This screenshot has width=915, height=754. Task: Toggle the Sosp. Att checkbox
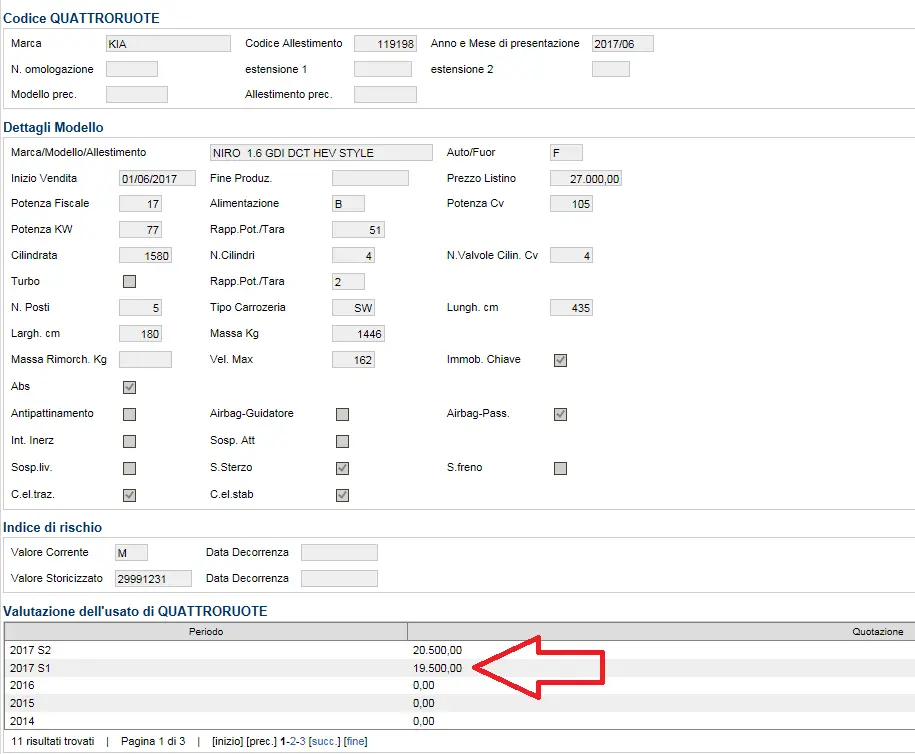coord(343,441)
